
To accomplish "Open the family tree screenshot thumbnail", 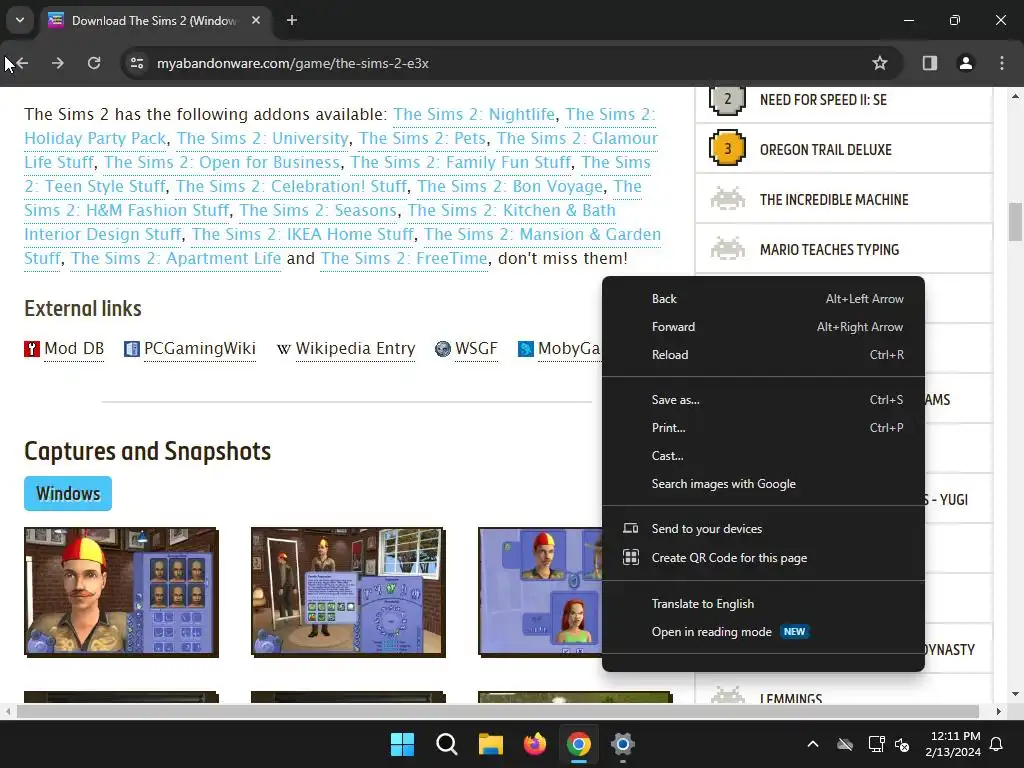I will [x=541, y=592].
